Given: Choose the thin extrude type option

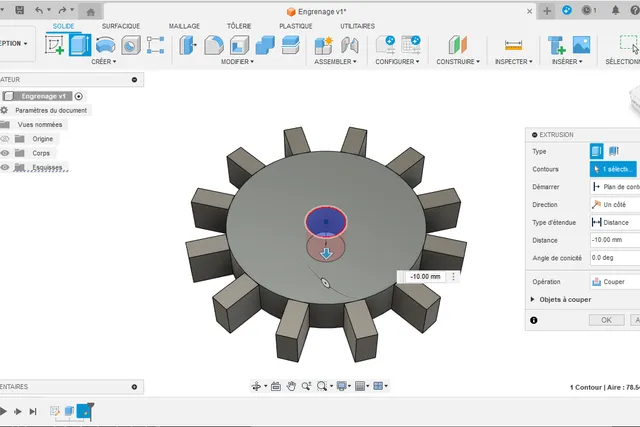Looking at the screenshot, I should (613, 151).
